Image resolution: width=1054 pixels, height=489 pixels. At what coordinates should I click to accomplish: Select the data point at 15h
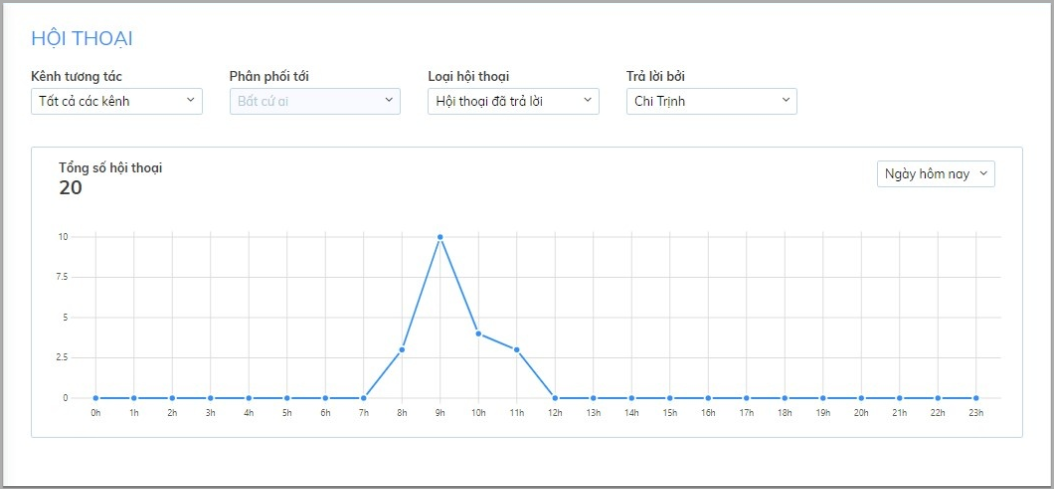coord(670,398)
